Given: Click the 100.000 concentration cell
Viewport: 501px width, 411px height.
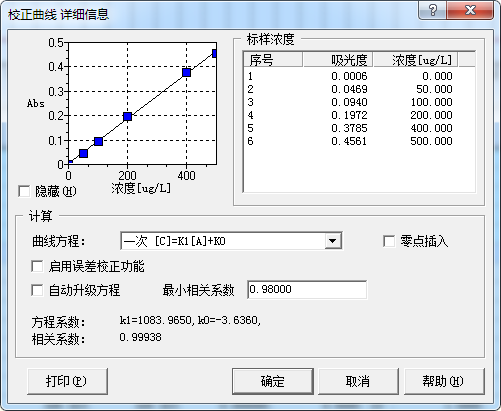Looking at the screenshot, I should (431, 102).
